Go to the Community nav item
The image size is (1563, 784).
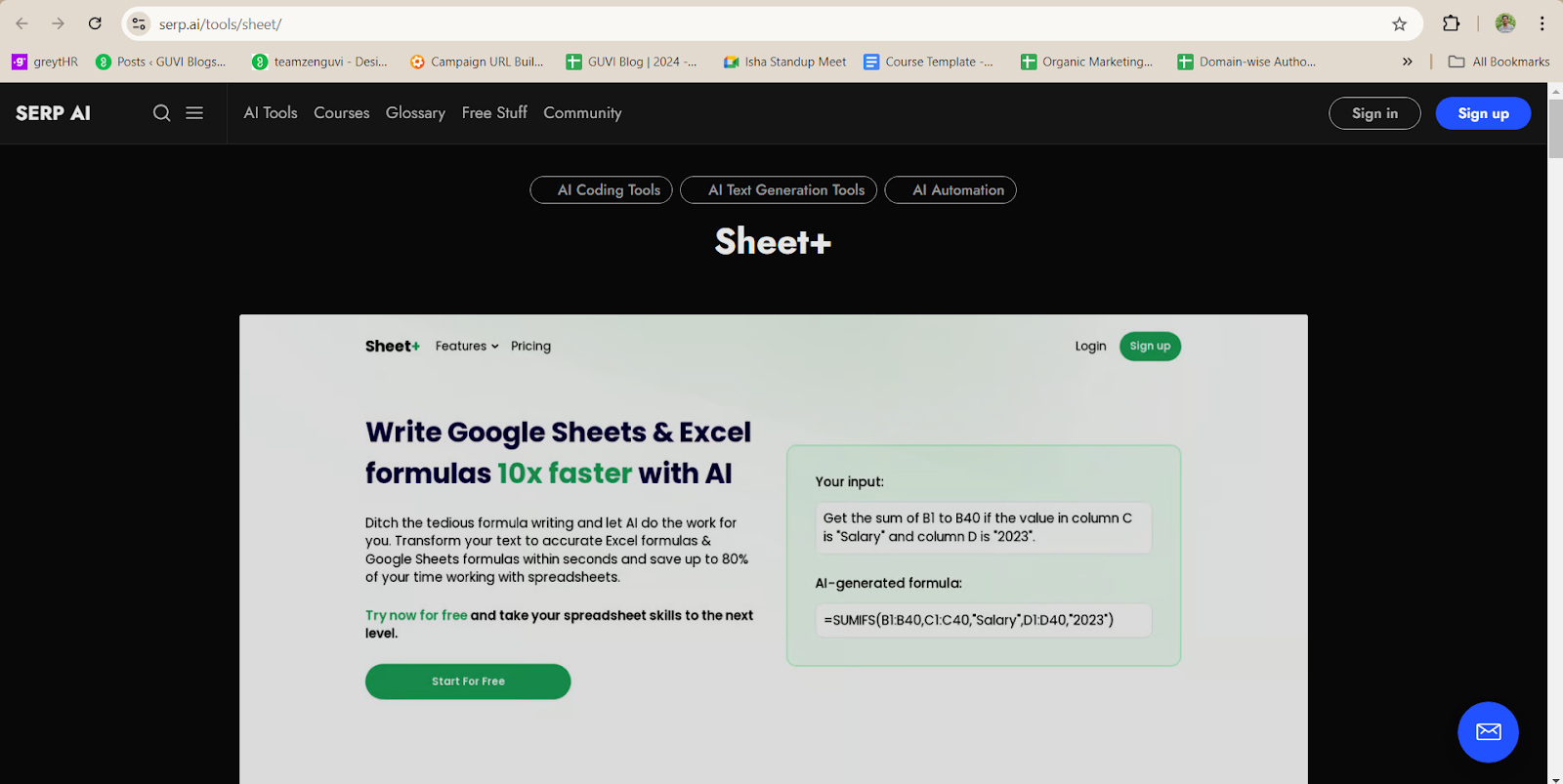point(582,113)
